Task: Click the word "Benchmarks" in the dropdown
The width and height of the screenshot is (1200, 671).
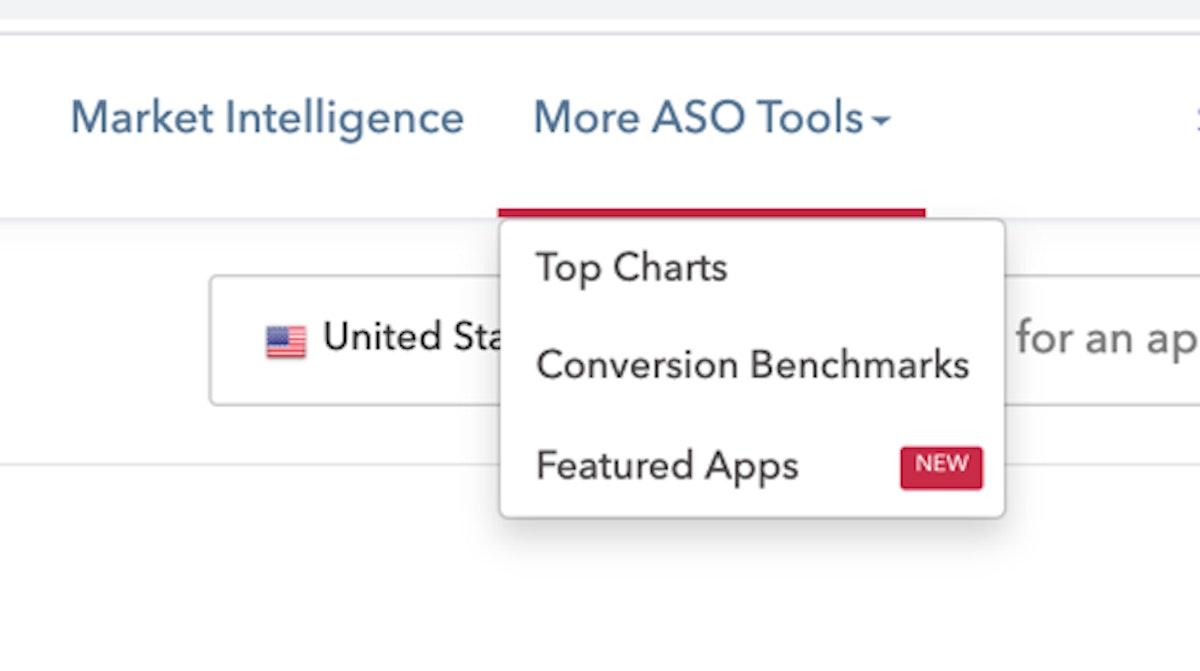Action: click(x=859, y=365)
